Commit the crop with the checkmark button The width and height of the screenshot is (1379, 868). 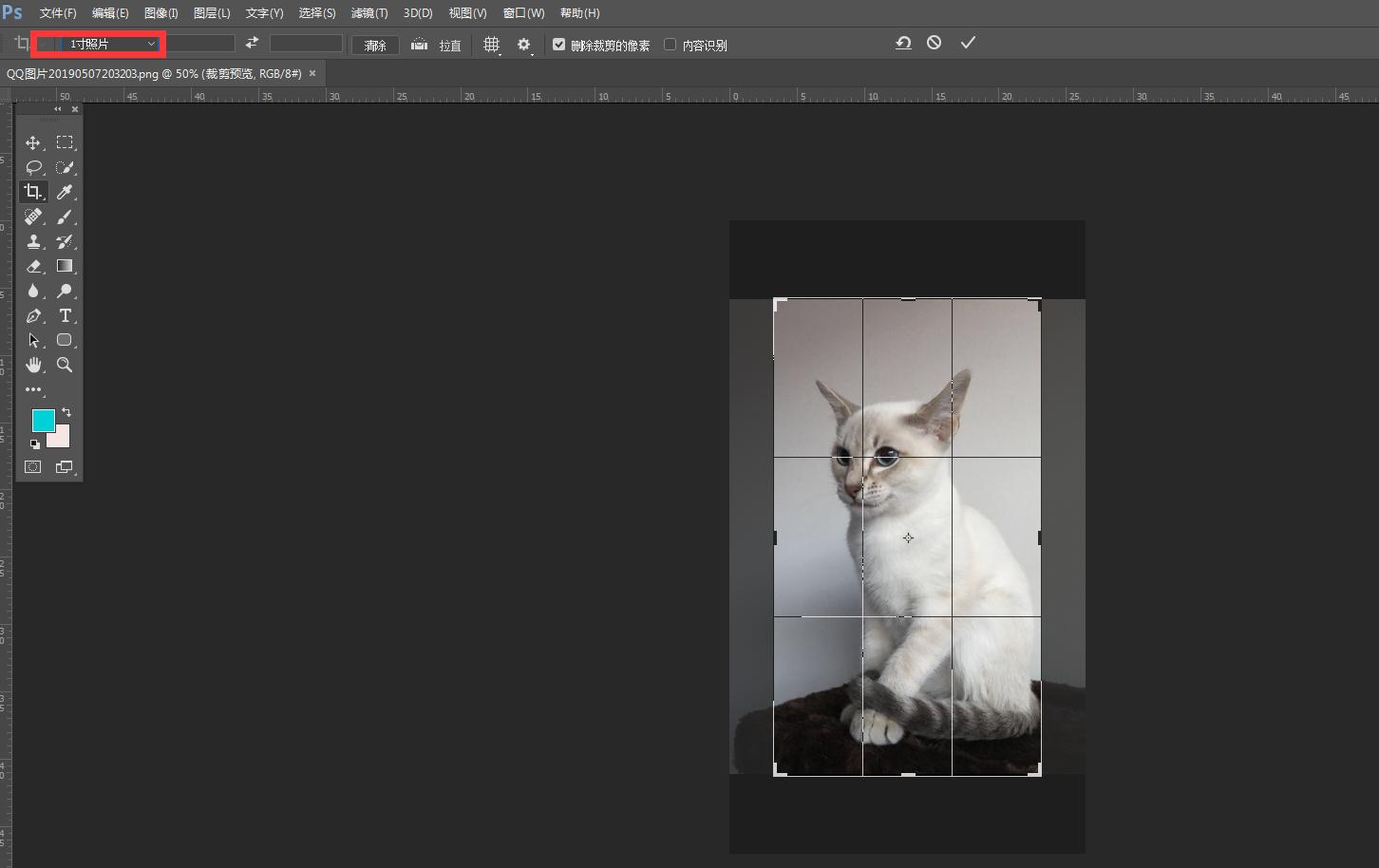(968, 42)
